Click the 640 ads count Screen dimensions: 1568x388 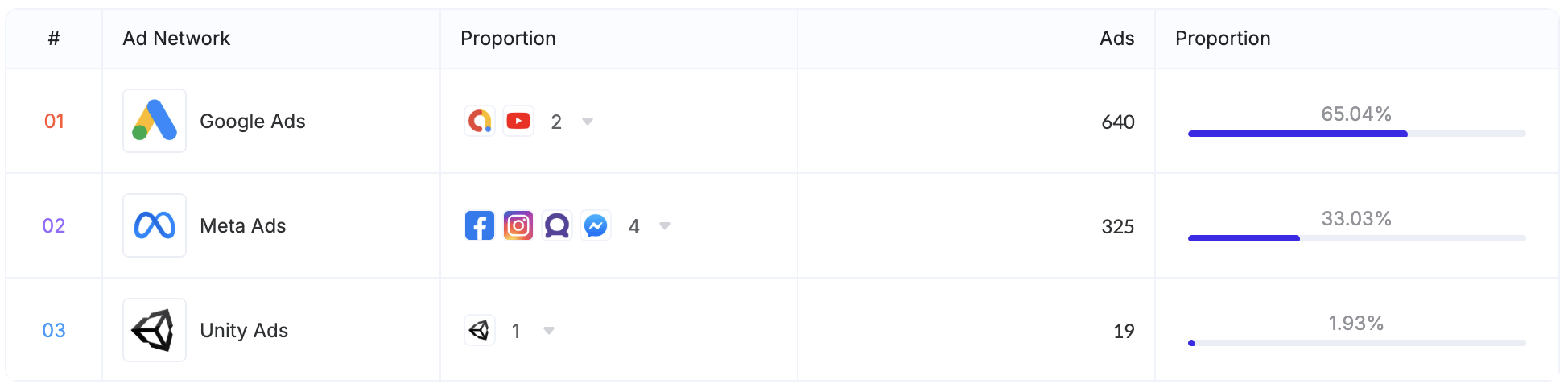[1118, 122]
